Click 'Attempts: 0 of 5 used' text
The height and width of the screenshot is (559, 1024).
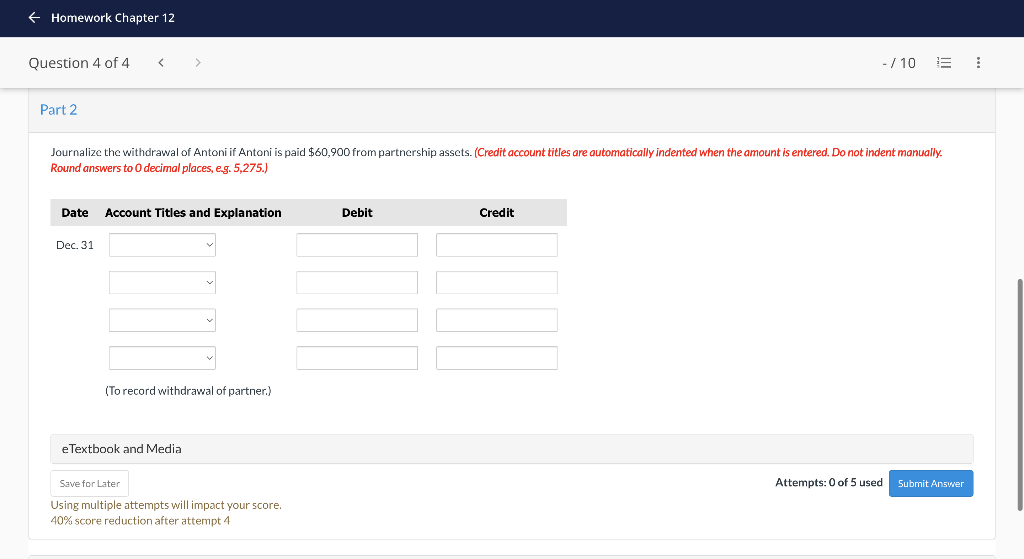click(829, 483)
